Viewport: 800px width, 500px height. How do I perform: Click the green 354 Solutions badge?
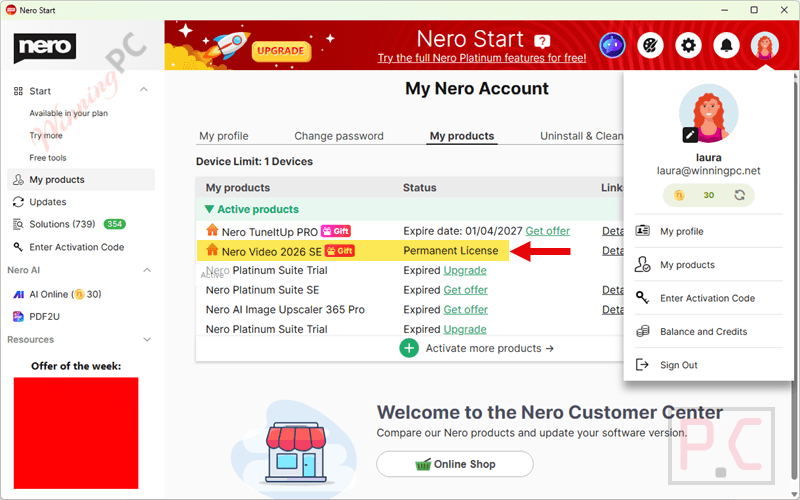tap(114, 224)
